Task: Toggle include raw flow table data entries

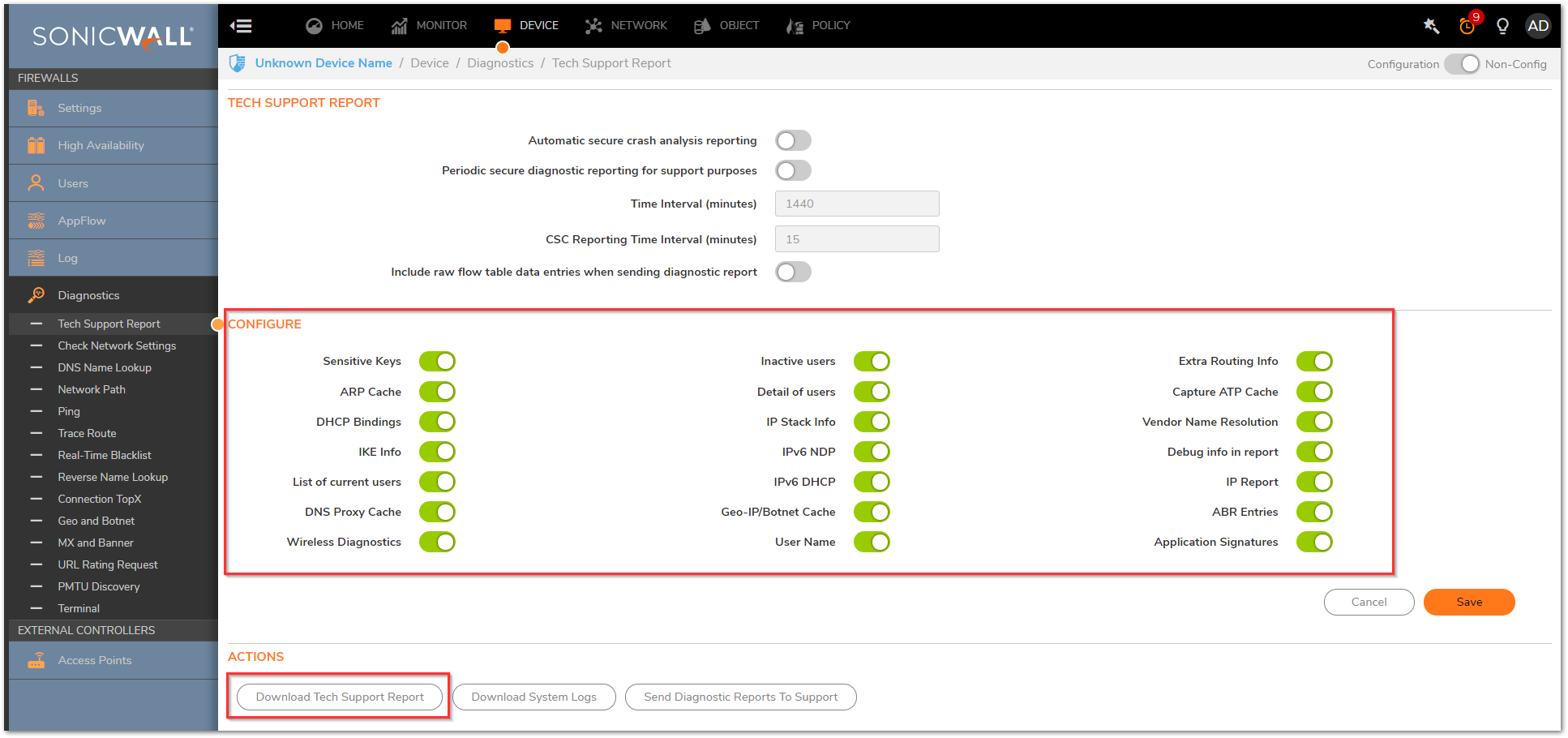Action: pos(793,272)
